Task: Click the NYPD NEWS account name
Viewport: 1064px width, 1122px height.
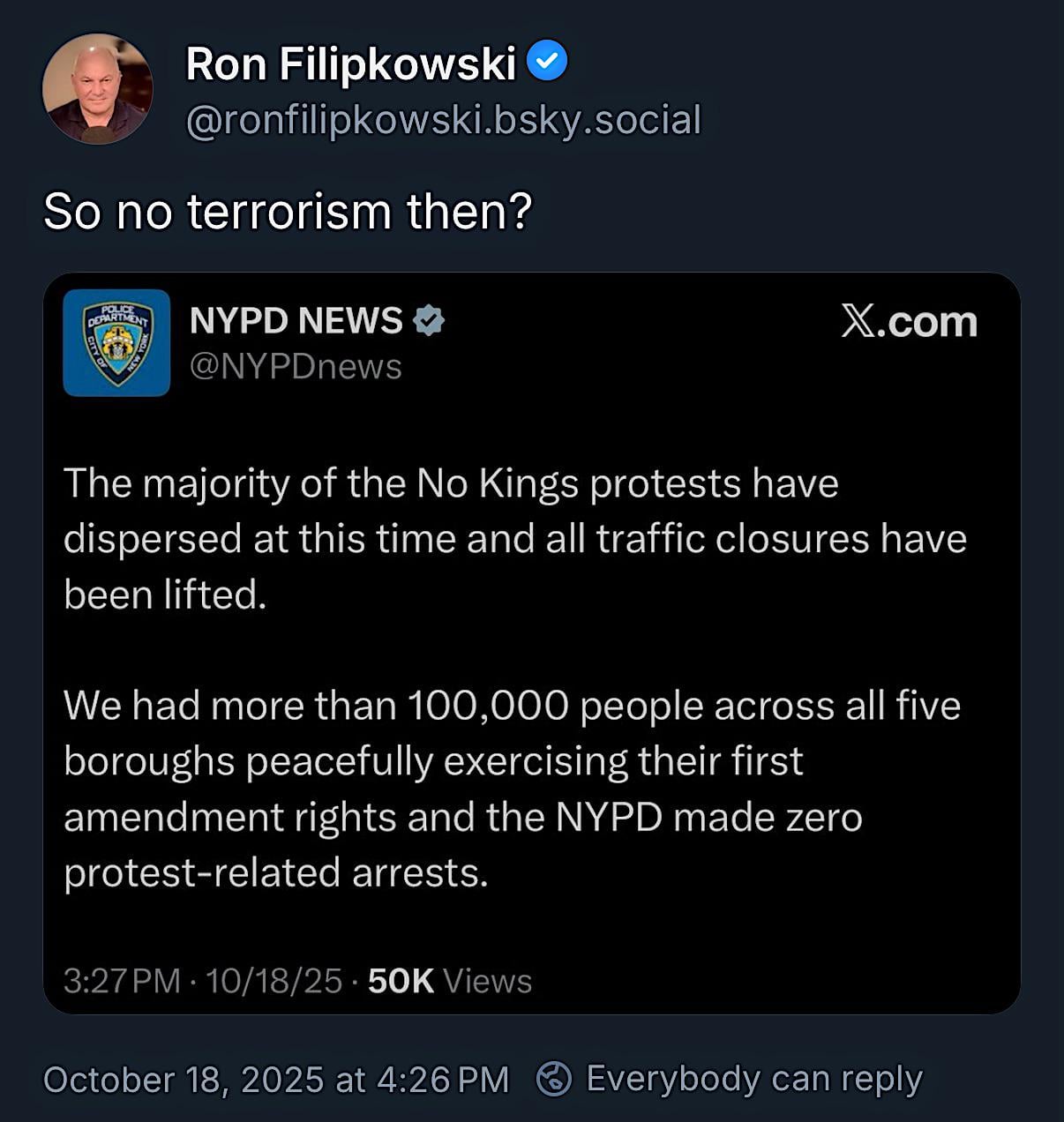Action: coord(296,321)
